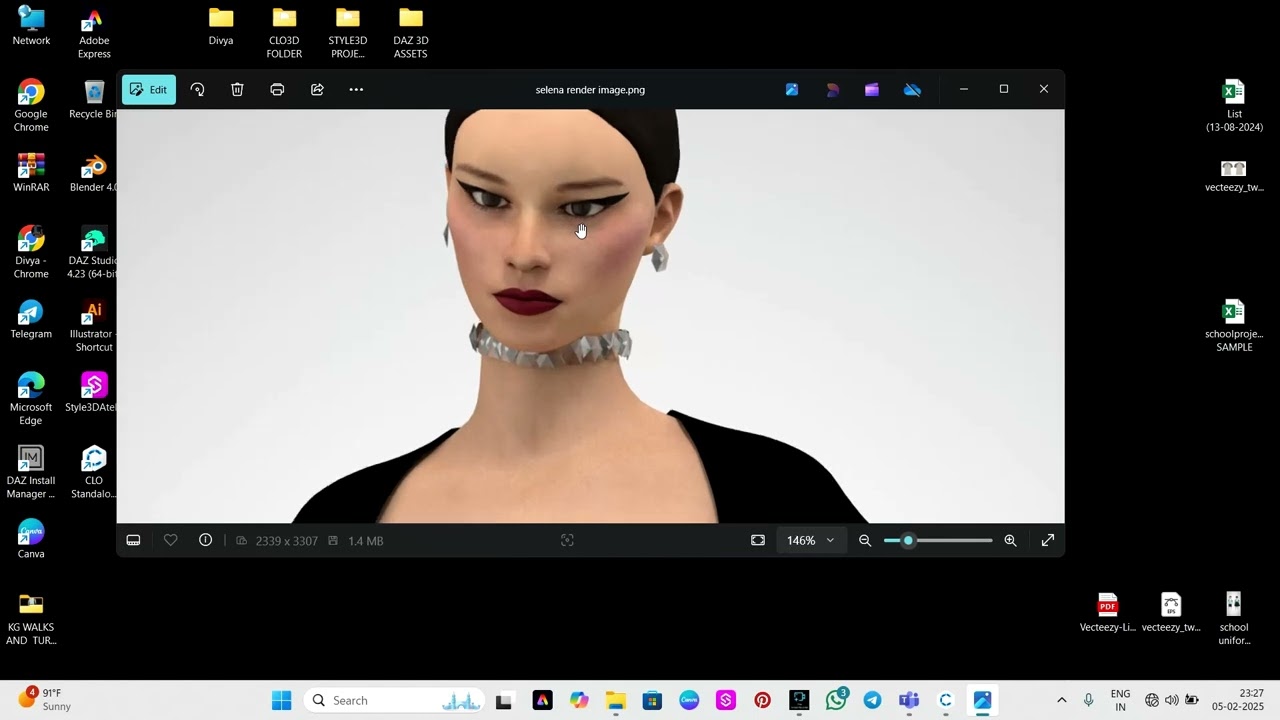Open the Windows Start menu
Viewport: 1280px width, 720px height.
[282, 700]
